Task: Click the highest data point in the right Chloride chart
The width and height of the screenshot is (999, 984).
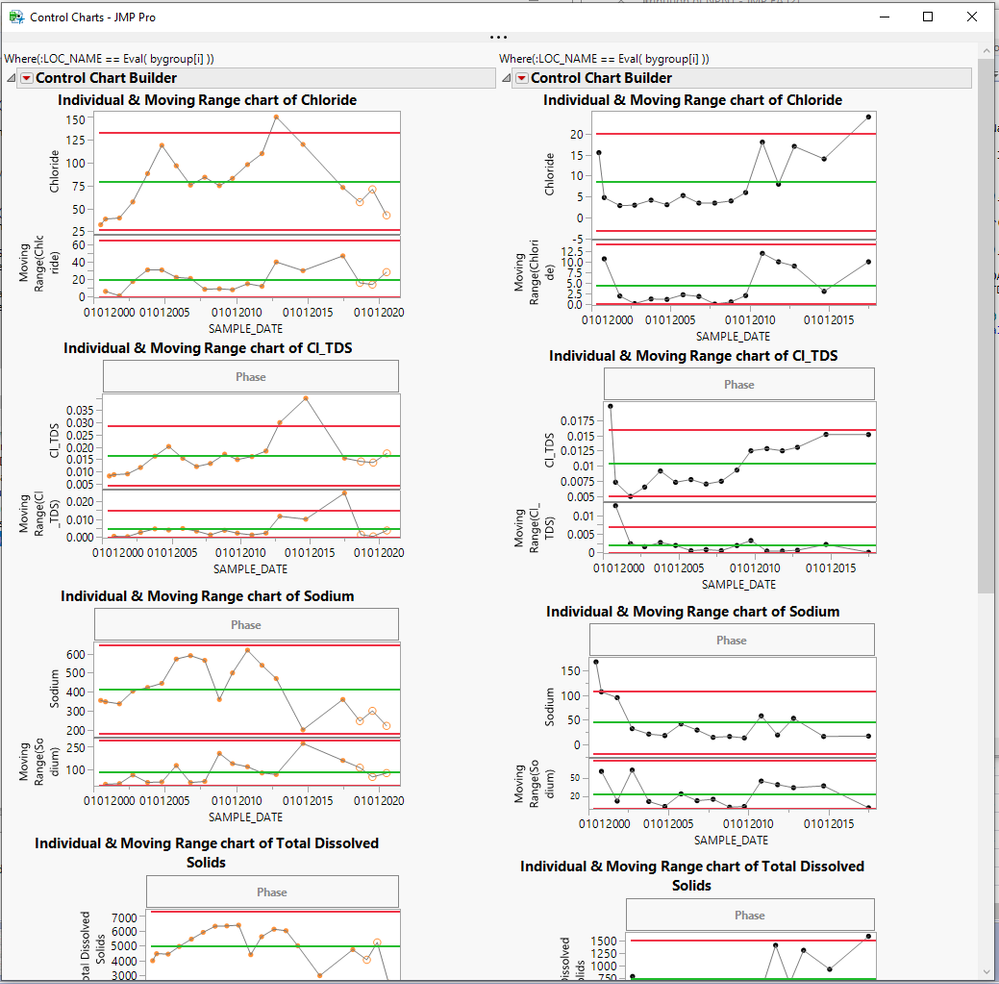Action: pos(868,117)
